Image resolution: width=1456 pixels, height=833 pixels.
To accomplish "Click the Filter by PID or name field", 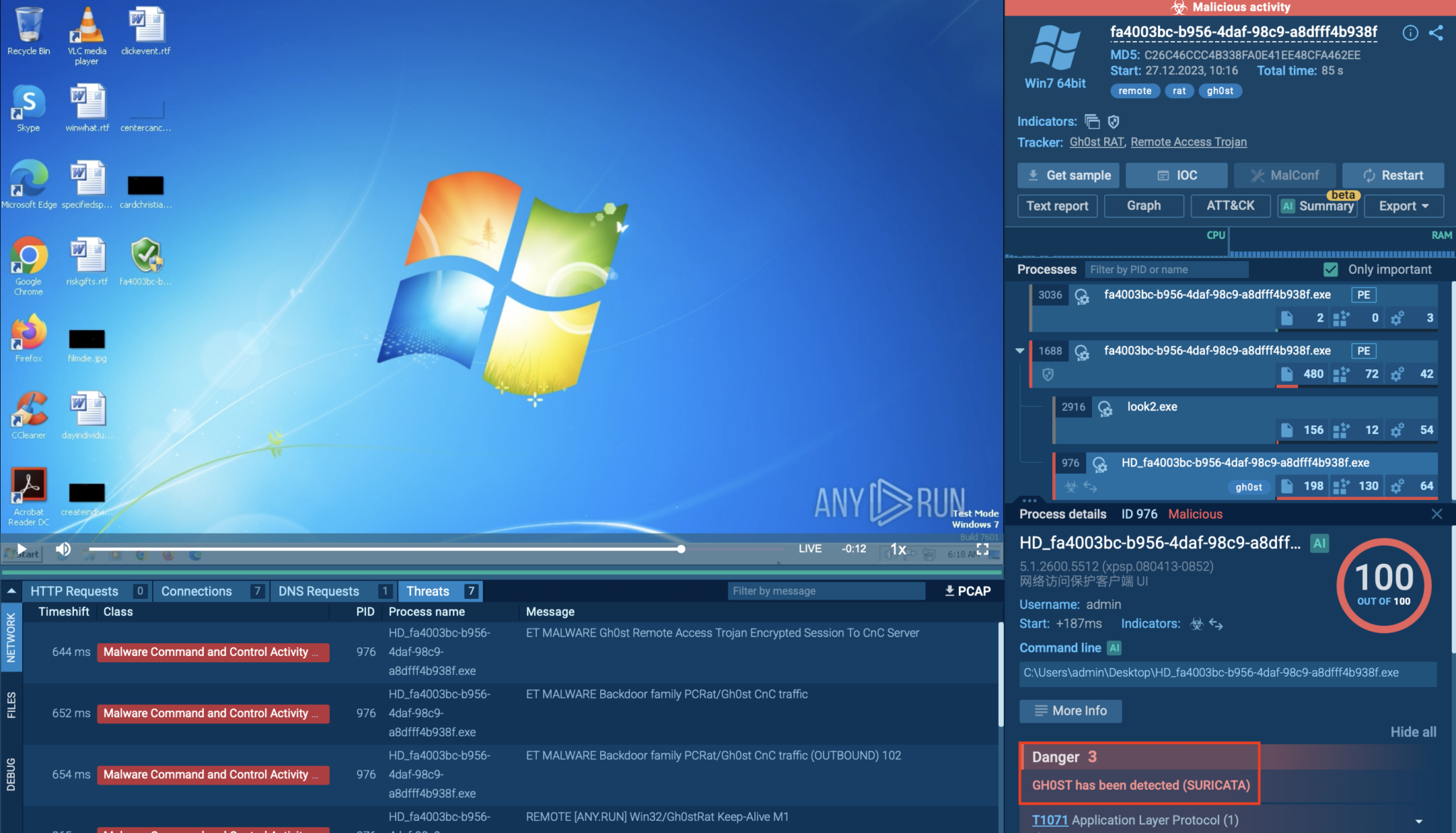I will point(1166,270).
